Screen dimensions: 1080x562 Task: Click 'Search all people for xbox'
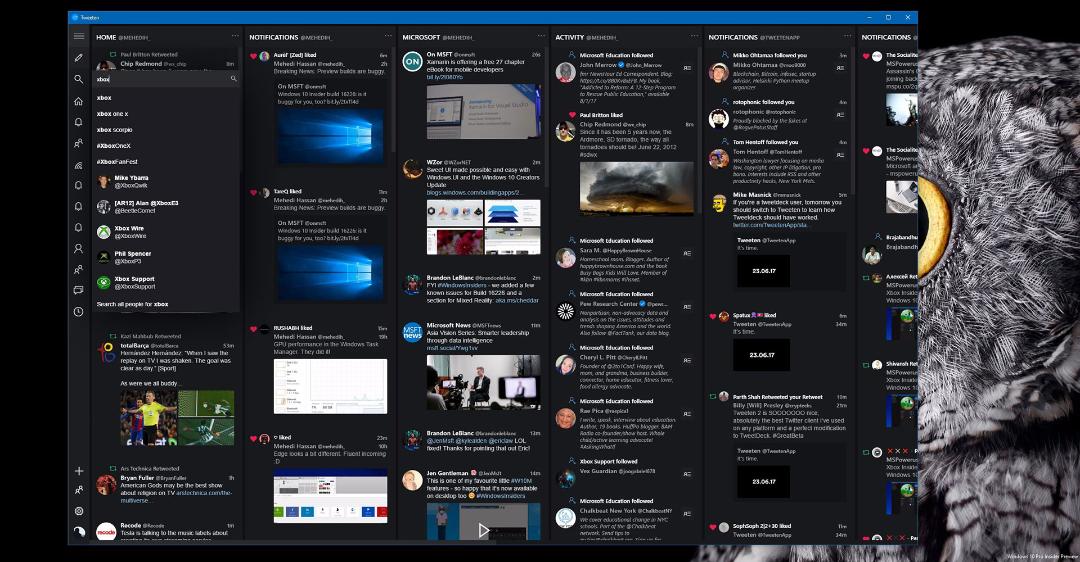tap(132, 304)
